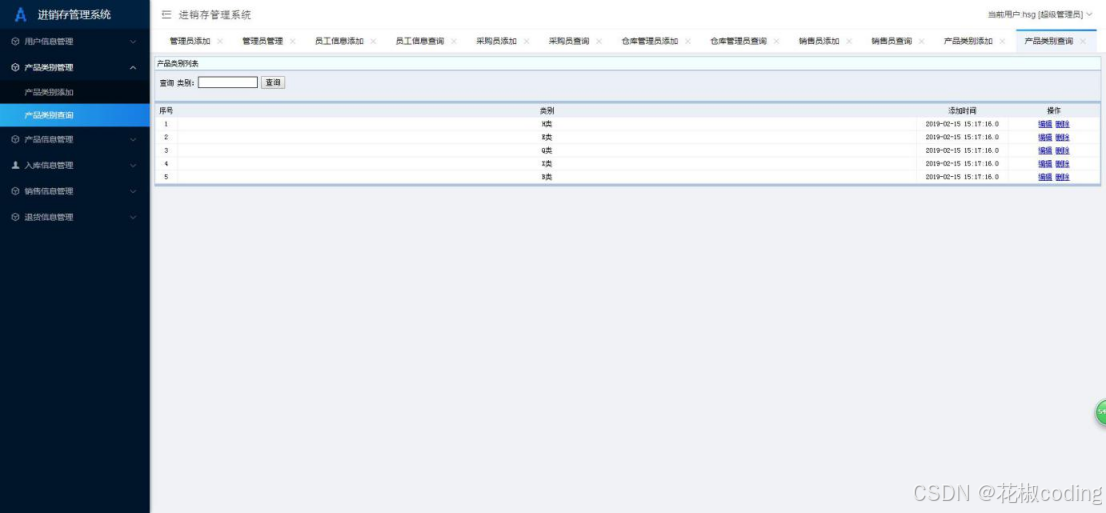Click 删除 for row 4
Image resolution: width=1106 pixels, height=513 pixels.
(x=1062, y=164)
